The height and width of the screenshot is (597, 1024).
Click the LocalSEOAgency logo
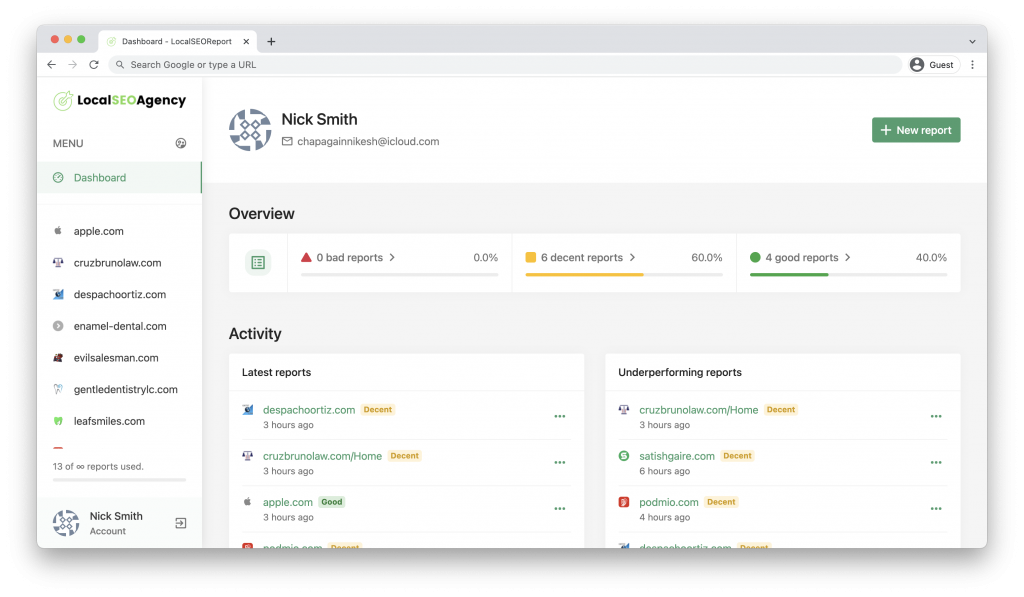tap(120, 101)
